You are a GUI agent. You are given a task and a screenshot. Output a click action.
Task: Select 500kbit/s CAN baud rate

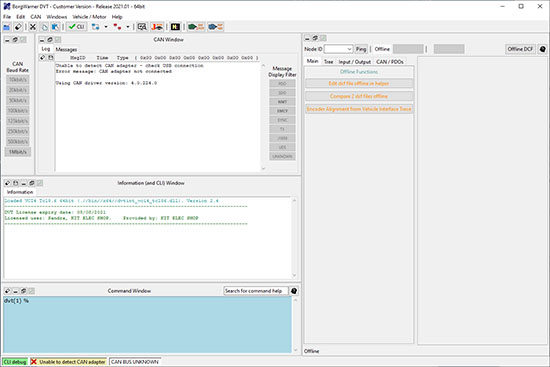pos(18,142)
